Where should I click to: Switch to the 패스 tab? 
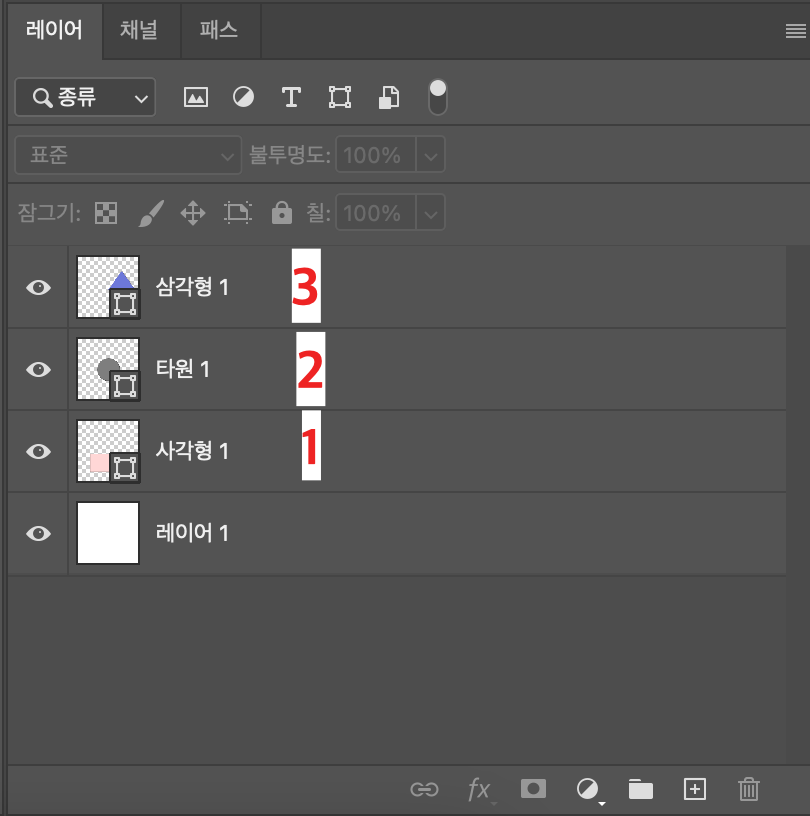(x=219, y=30)
